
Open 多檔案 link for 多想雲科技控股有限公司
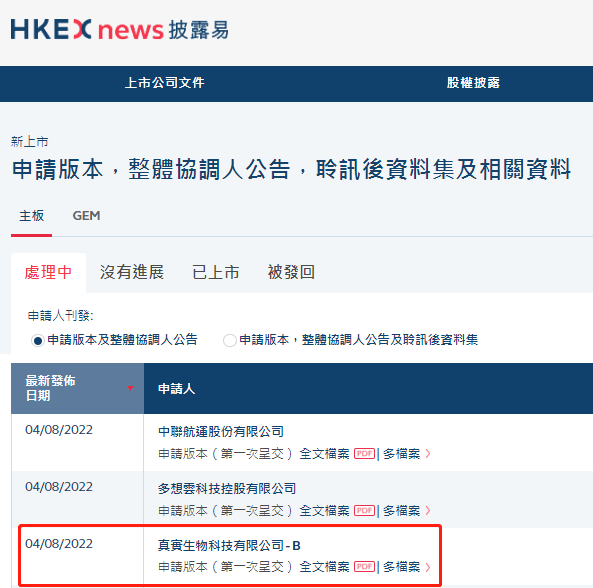401,510
